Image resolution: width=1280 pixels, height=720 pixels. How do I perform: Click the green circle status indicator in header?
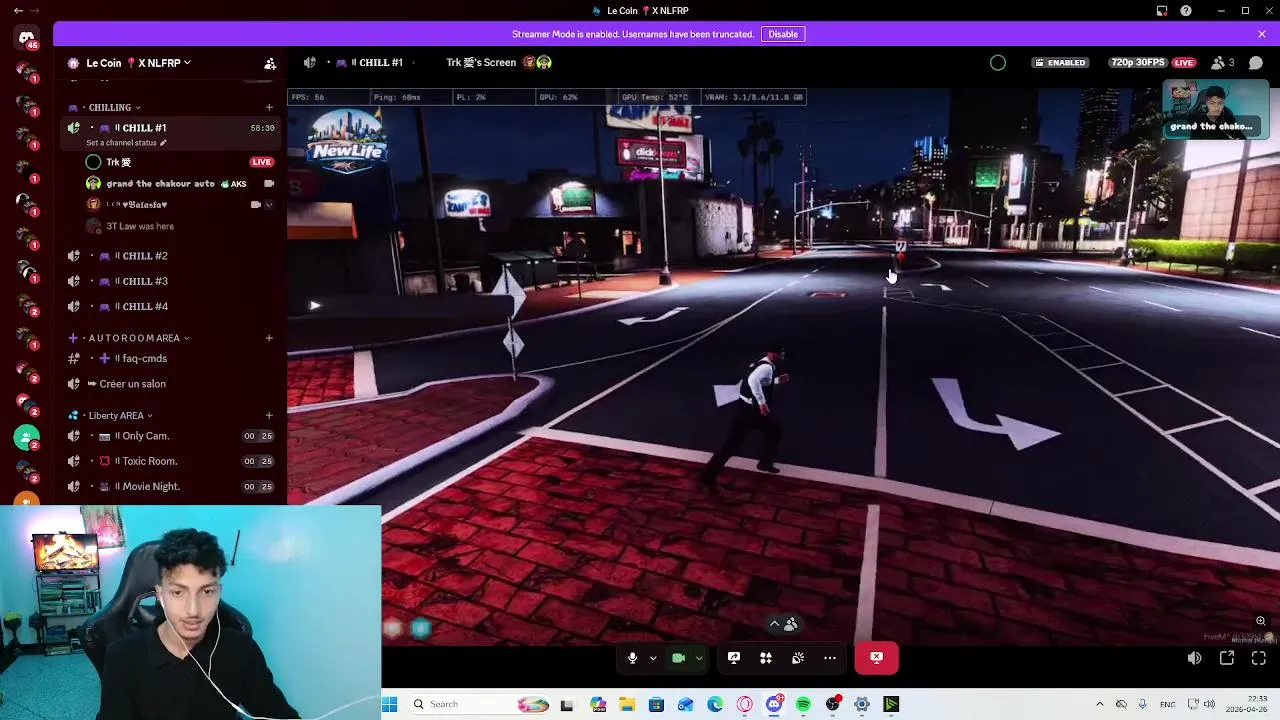pos(998,63)
